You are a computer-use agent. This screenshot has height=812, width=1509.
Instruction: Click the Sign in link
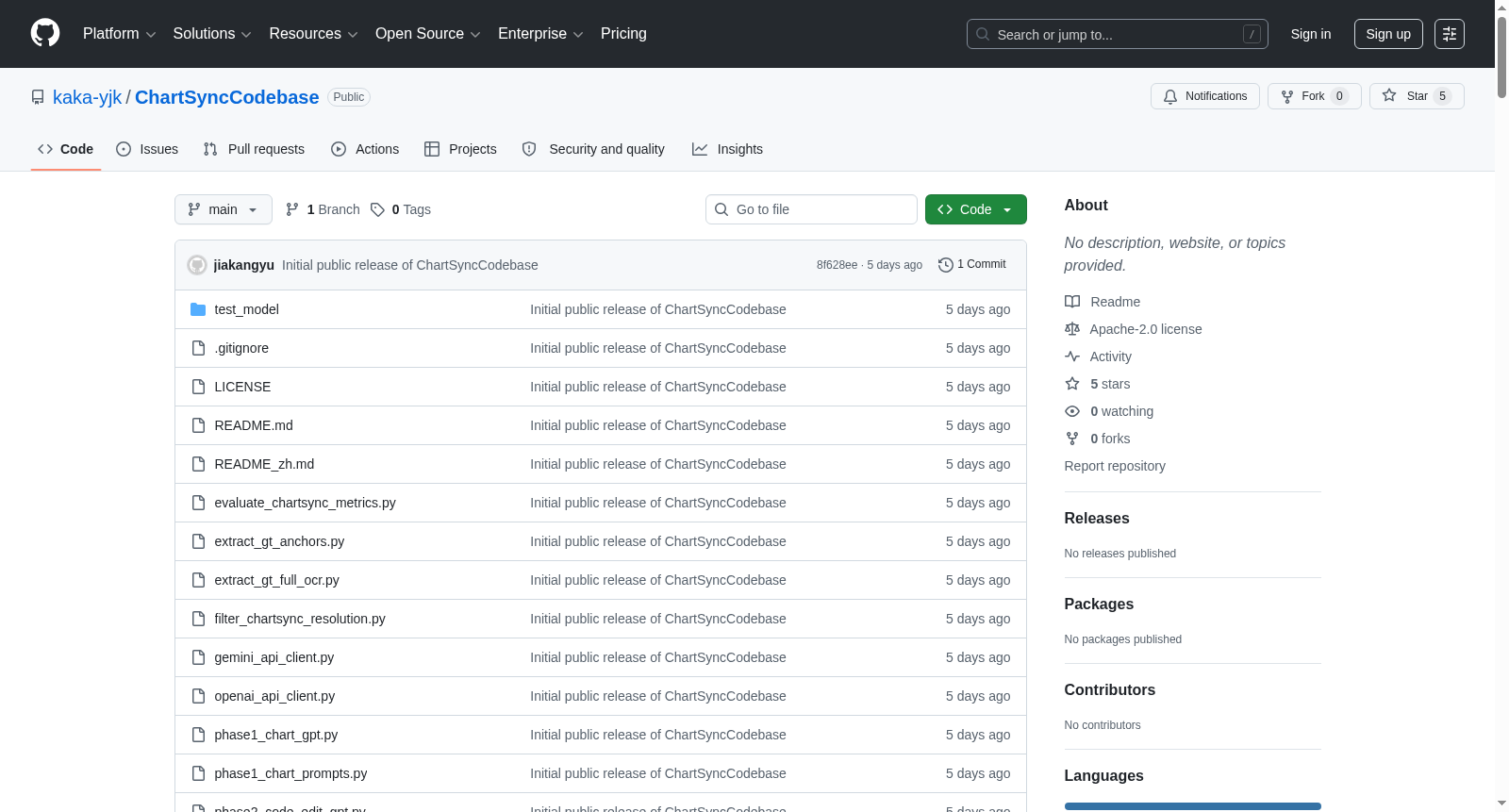[x=1311, y=34]
